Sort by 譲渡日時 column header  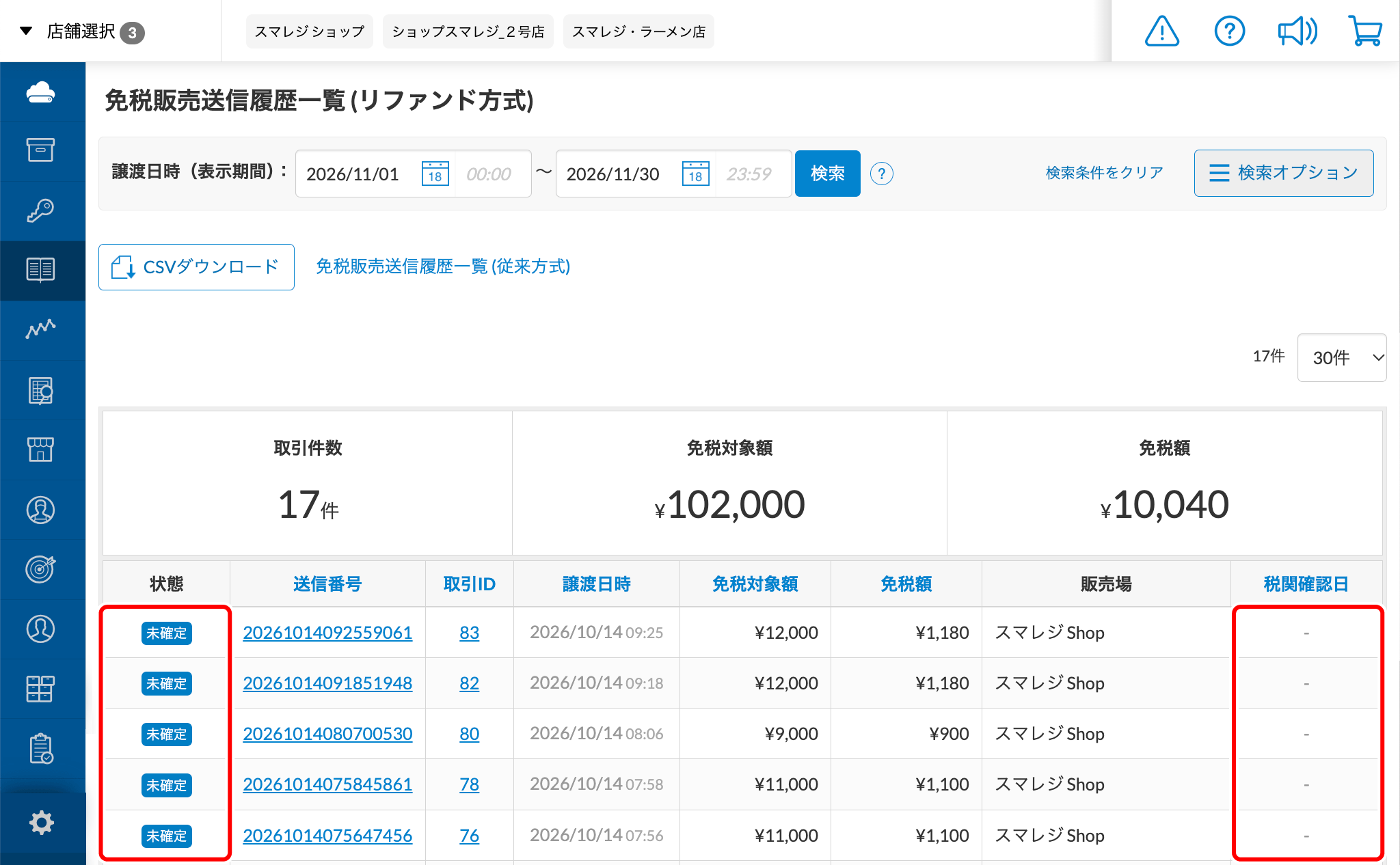[596, 584]
